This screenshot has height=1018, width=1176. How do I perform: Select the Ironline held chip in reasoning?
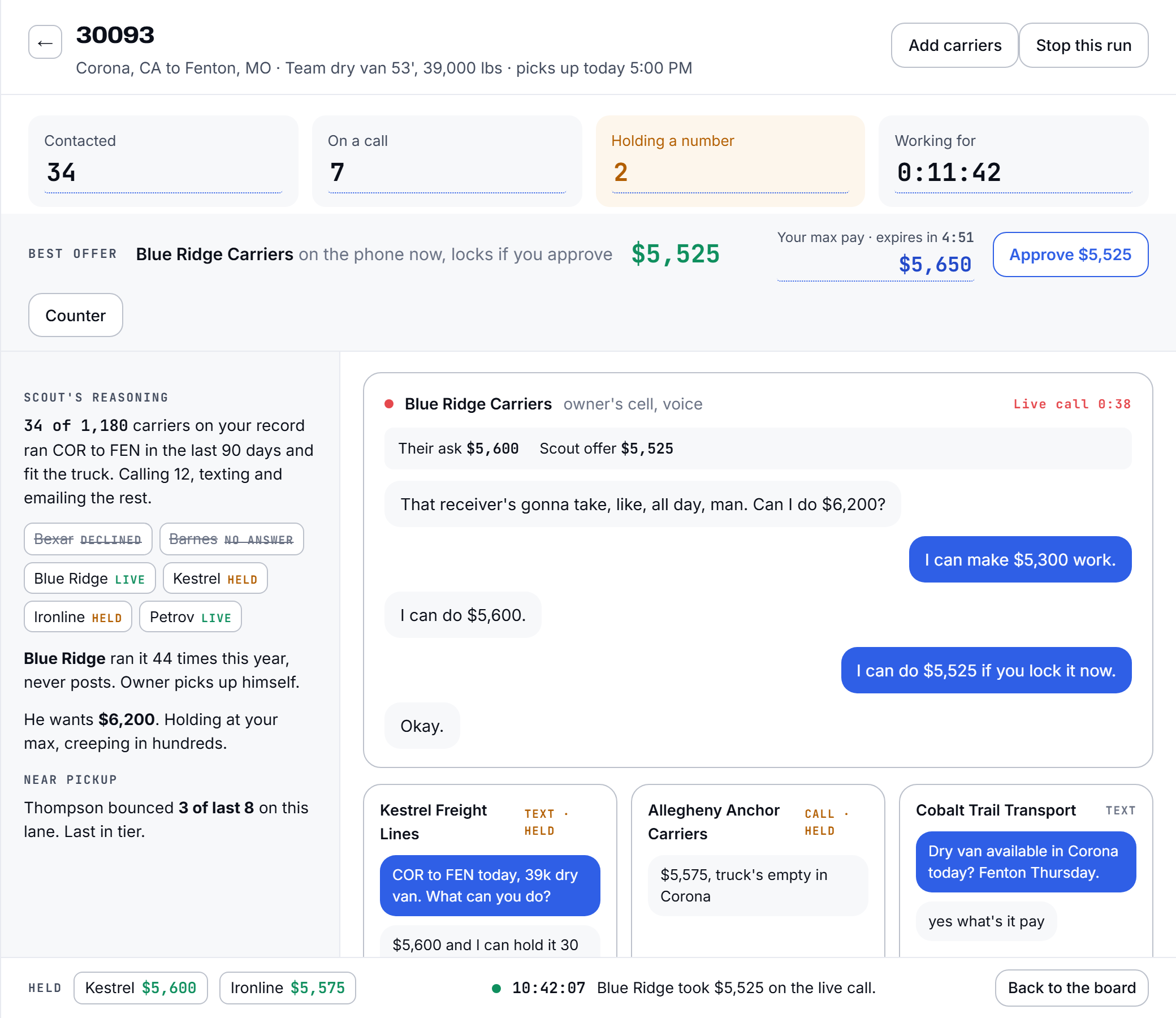[78, 617]
